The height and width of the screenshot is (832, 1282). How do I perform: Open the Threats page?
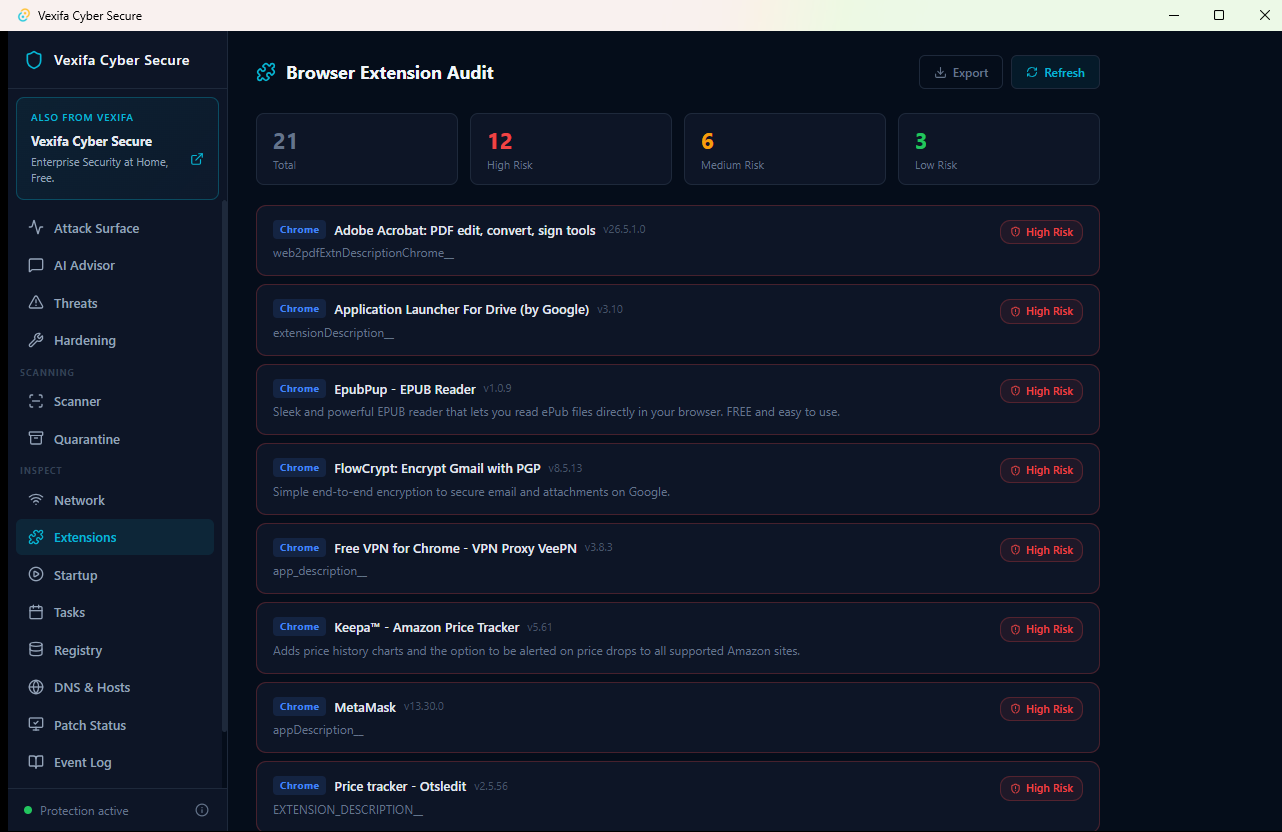pyautogui.click(x=115, y=303)
